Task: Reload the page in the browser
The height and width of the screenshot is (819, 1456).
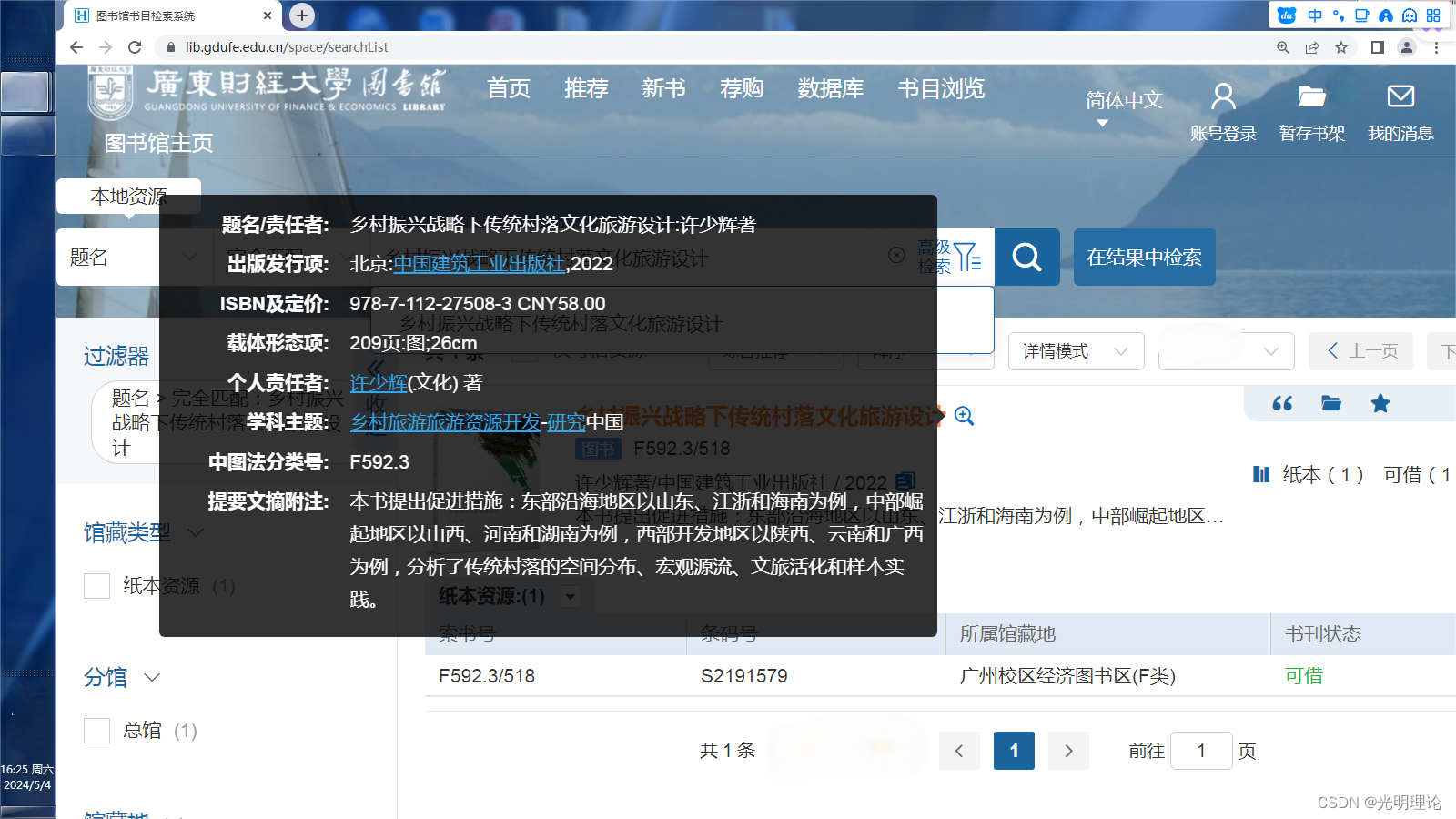Action: point(135,47)
